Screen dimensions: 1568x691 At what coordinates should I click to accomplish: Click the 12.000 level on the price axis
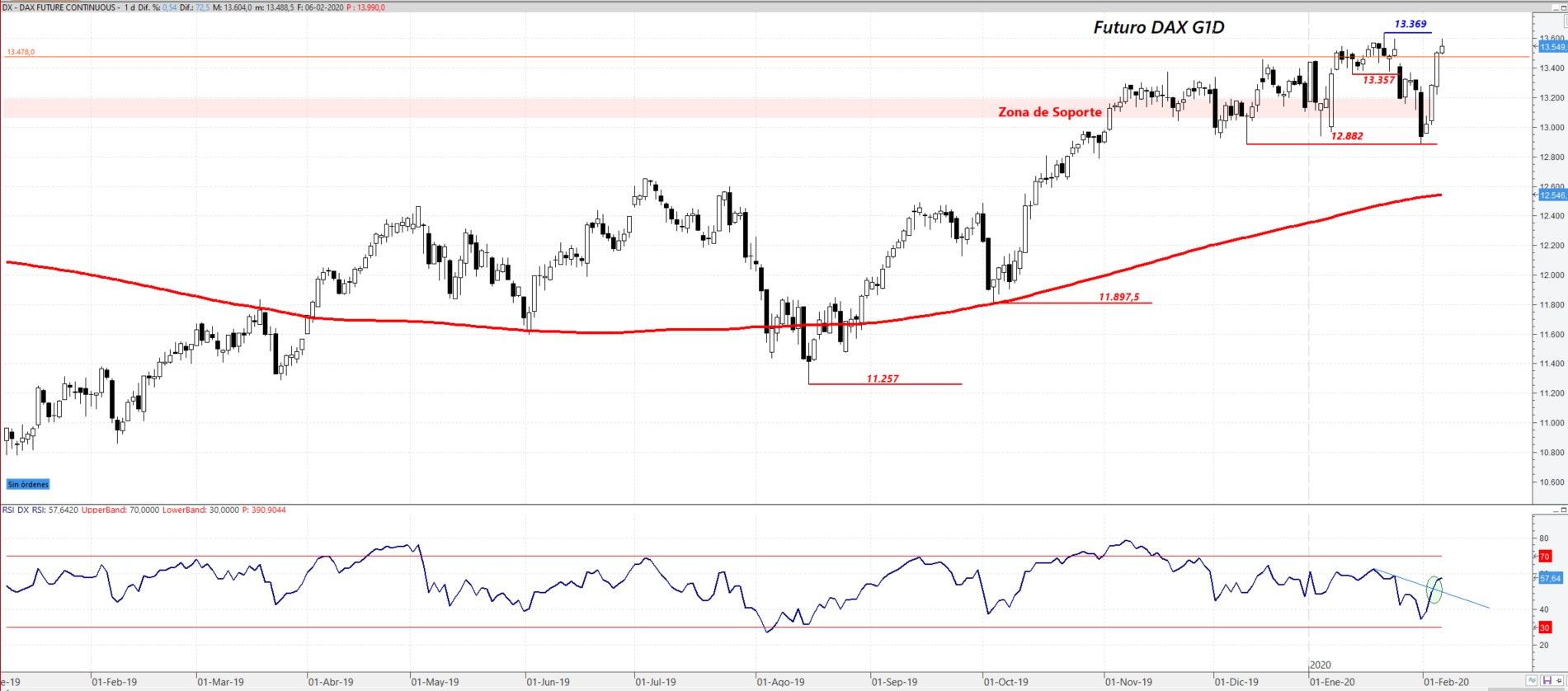(1551, 275)
